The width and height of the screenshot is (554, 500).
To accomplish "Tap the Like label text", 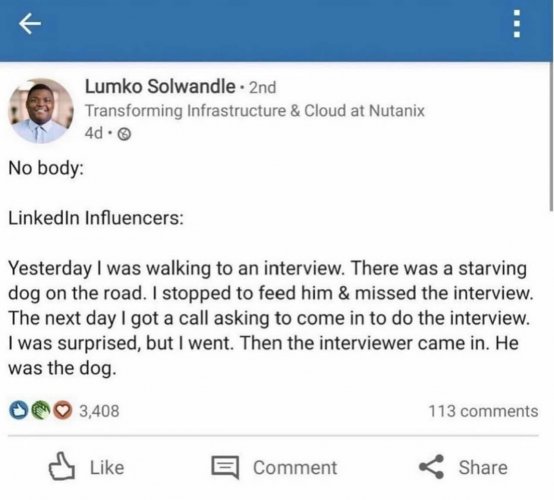I will [x=107, y=467].
